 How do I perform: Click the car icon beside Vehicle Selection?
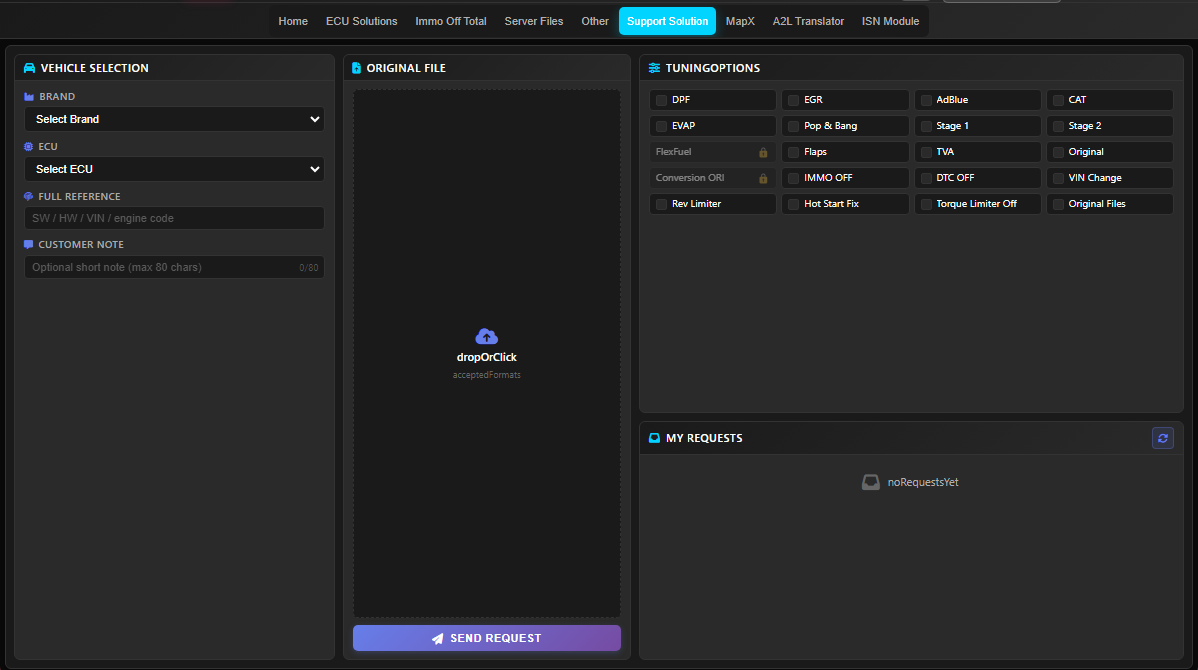coord(29,68)
